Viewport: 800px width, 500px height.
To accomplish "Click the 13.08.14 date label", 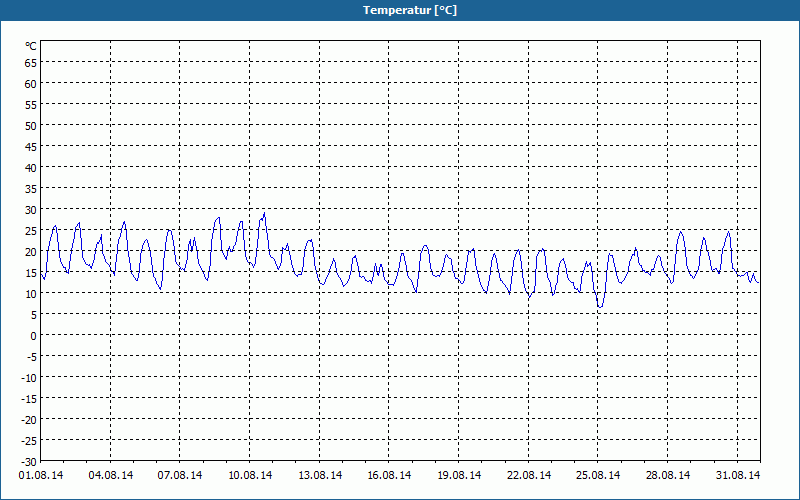I will [320, 475].
